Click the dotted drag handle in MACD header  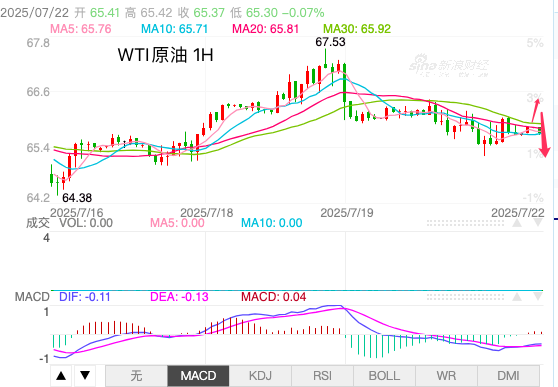(x=465, y=297)
